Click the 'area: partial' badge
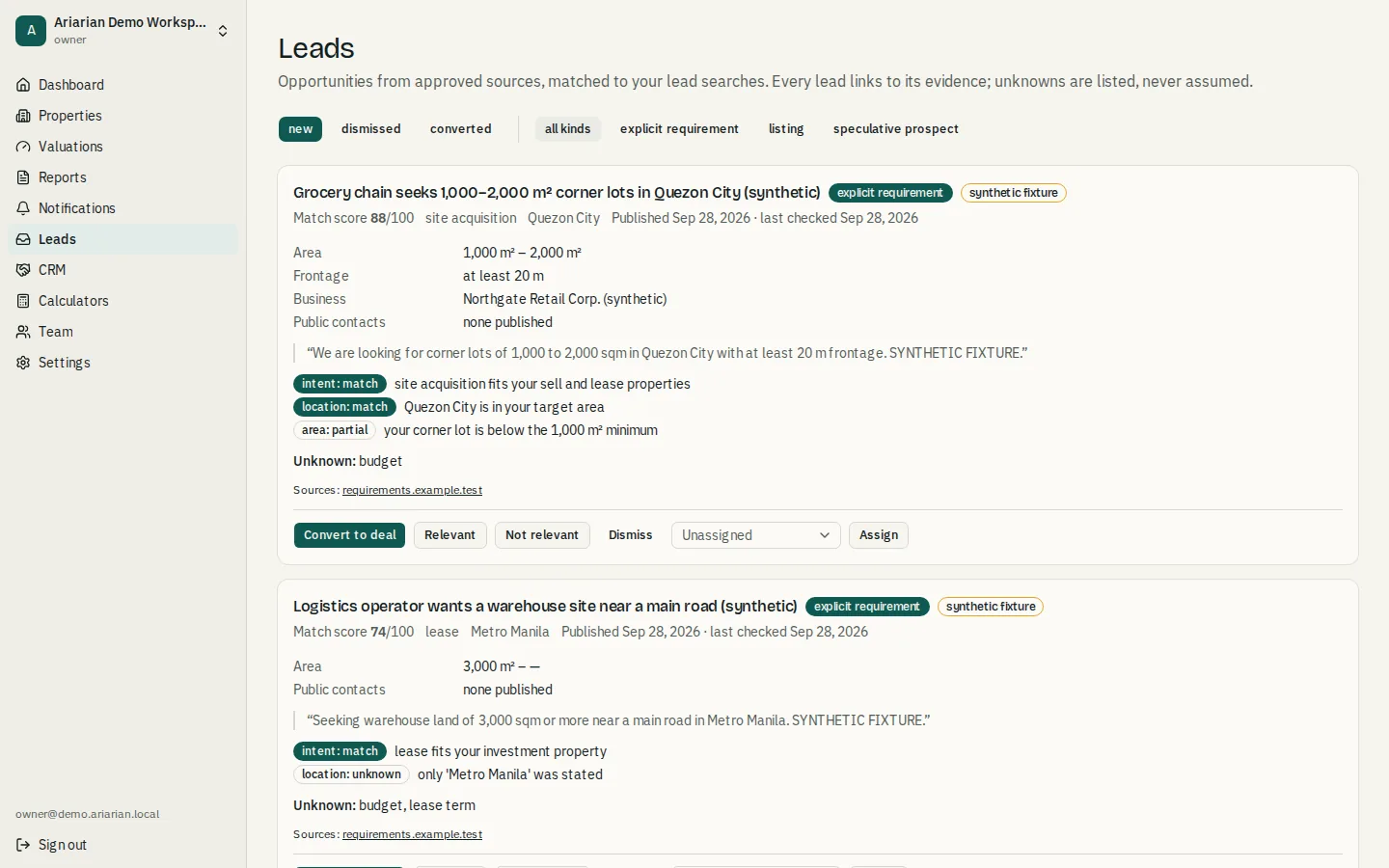The image size is (1389, 868). pyautogui.click(x=335, y=430)
